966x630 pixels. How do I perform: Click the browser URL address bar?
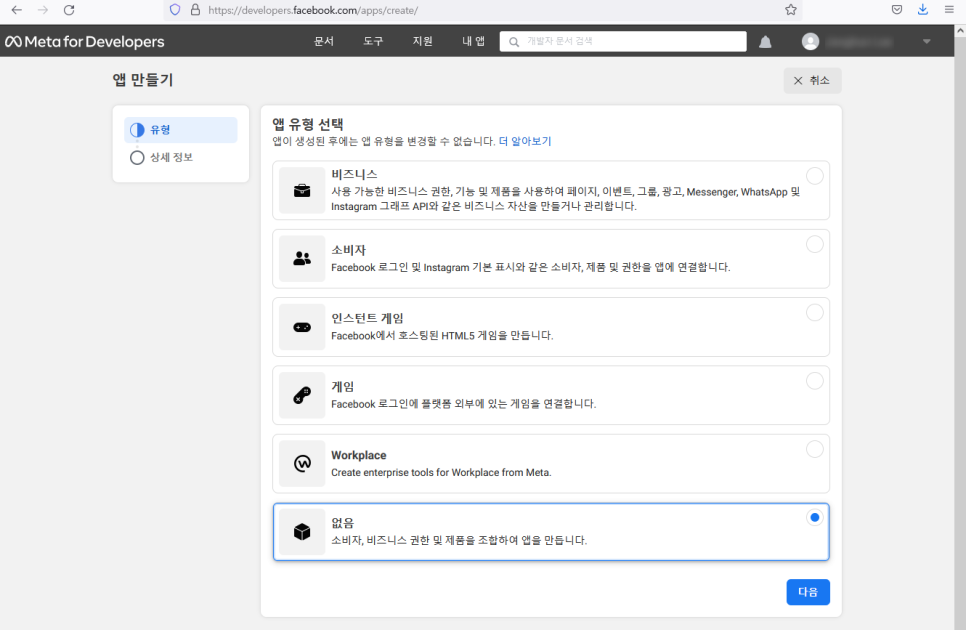pos(481,10)
